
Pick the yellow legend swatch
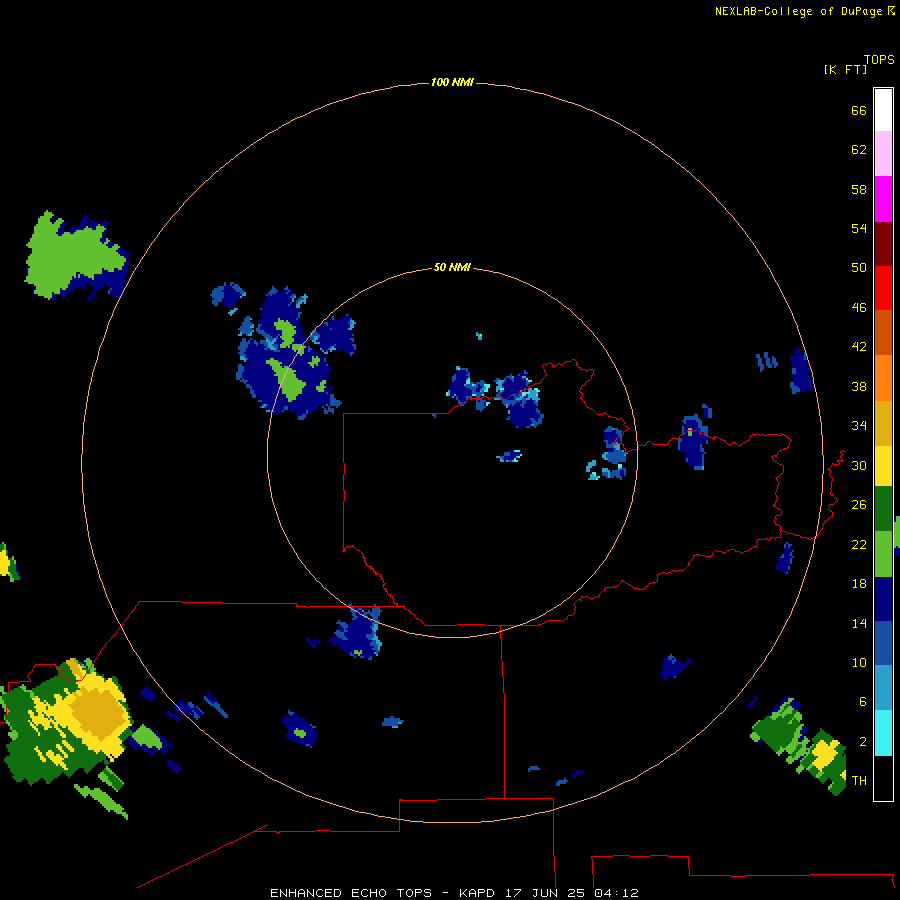point(883,466)
